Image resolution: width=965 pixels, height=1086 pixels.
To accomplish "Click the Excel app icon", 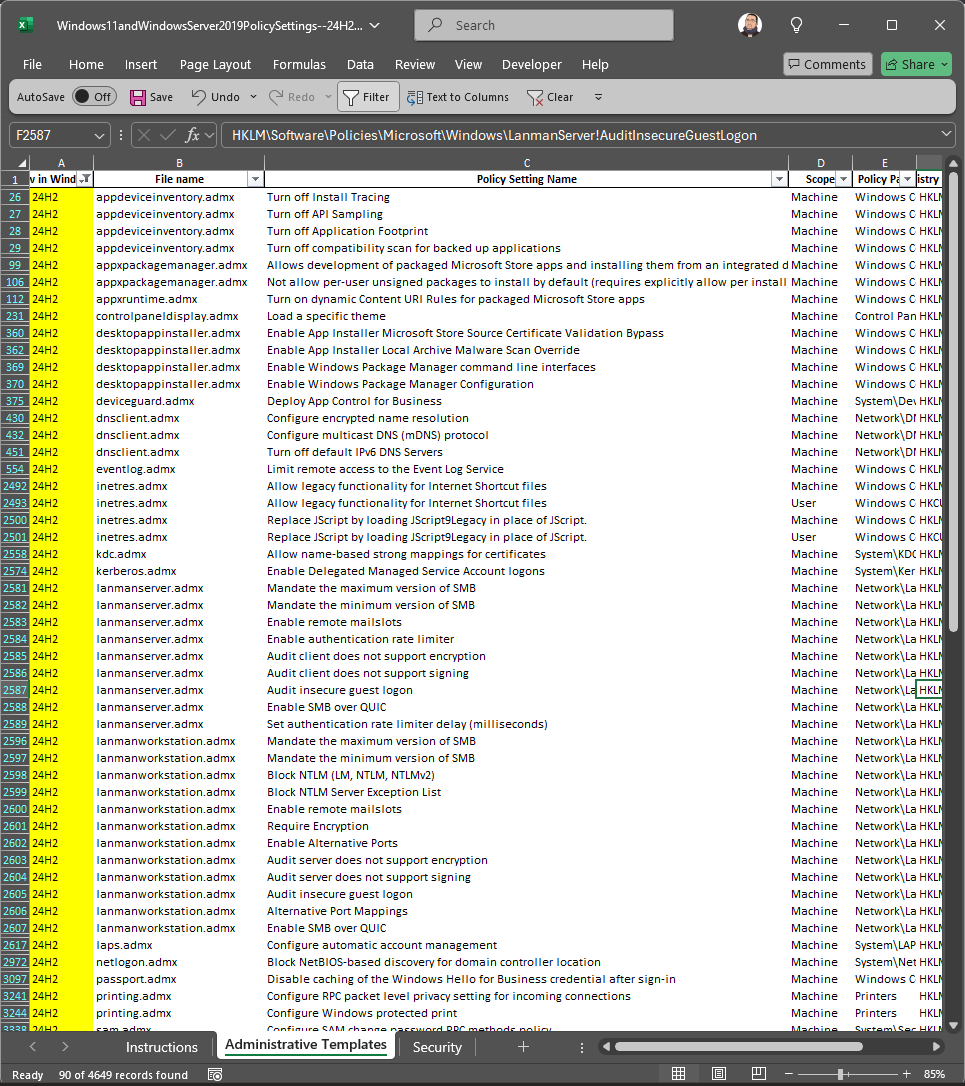I will pos(25,25).
